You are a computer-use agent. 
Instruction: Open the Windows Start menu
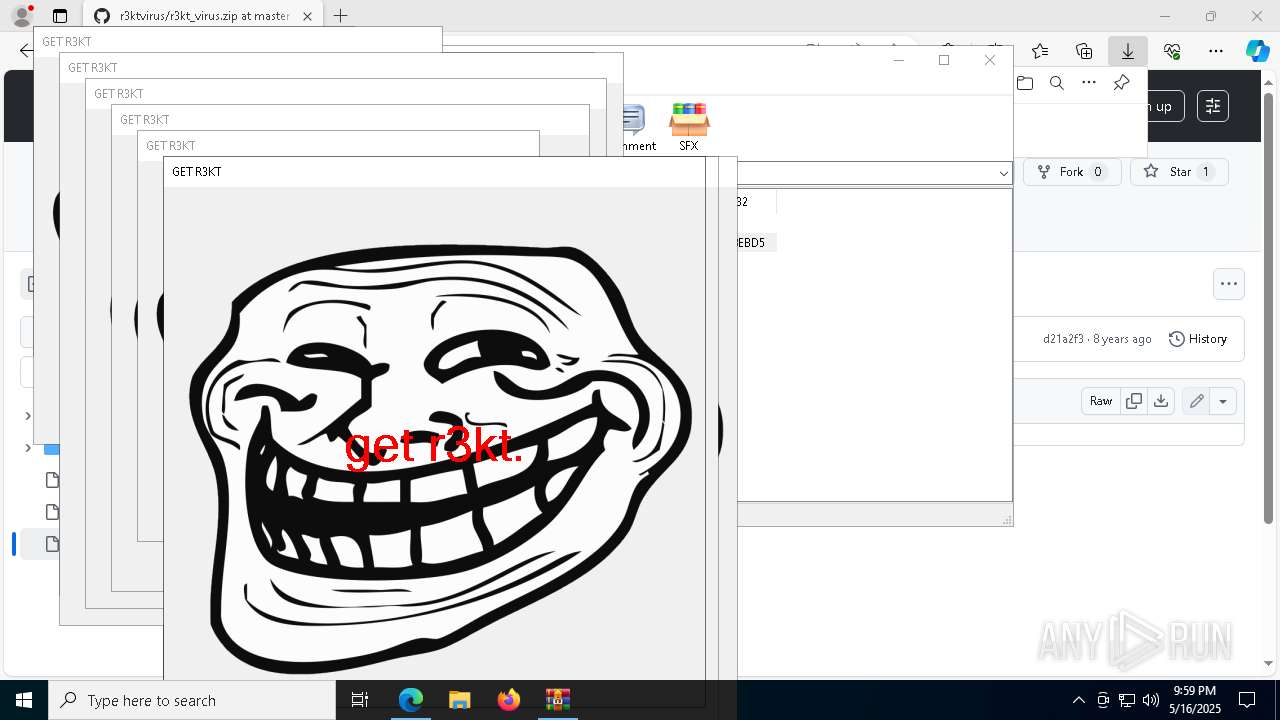click(x=24, y=700)
